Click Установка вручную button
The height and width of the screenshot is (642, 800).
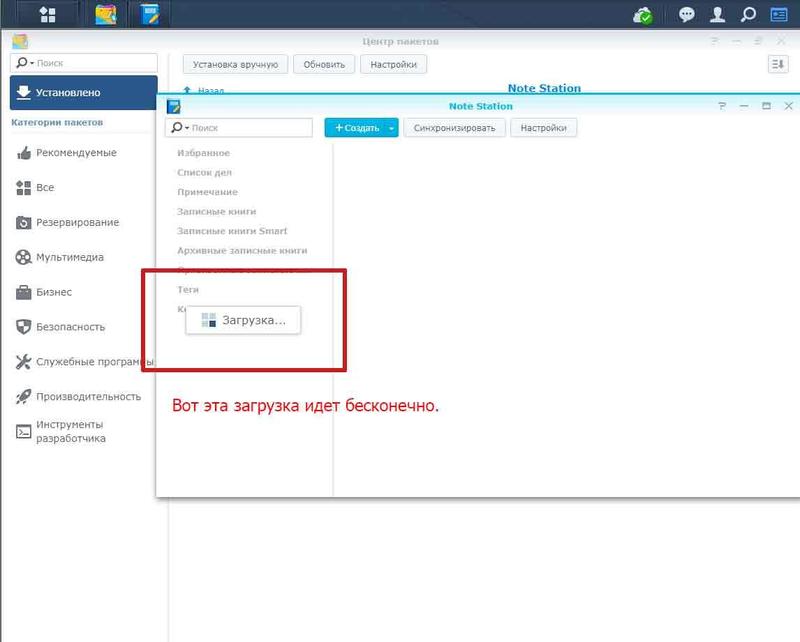click(x=235, y=64)
